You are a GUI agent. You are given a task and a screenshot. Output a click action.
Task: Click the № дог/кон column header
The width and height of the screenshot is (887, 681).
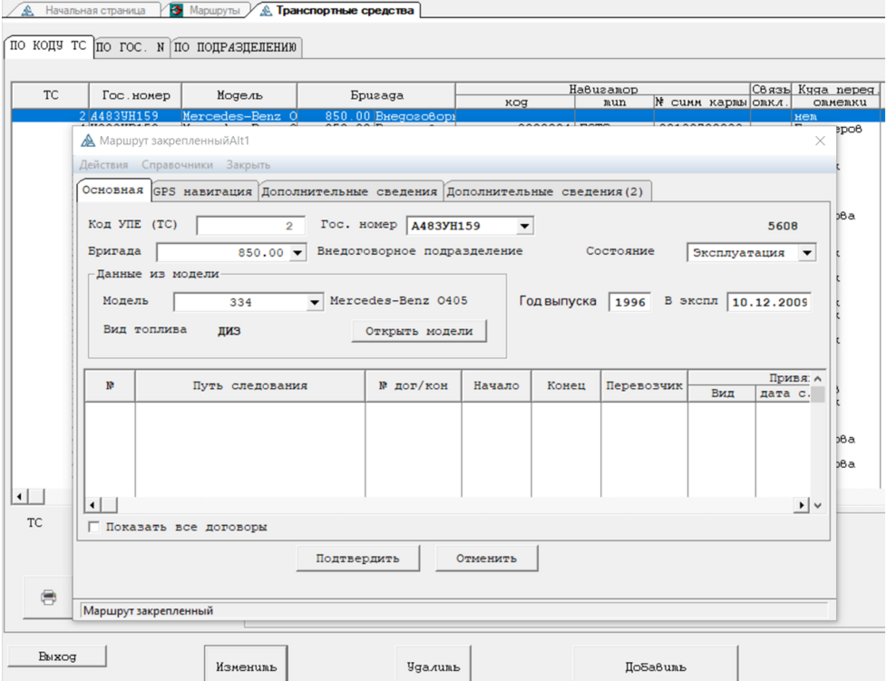[x=414, y=386]
